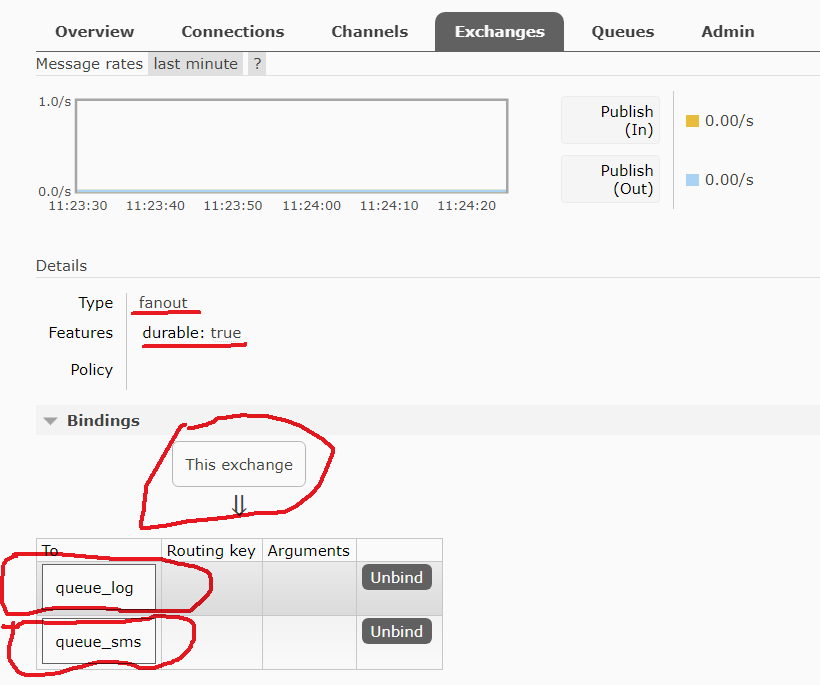Click the Bindings section heading

tap(103, 420)
